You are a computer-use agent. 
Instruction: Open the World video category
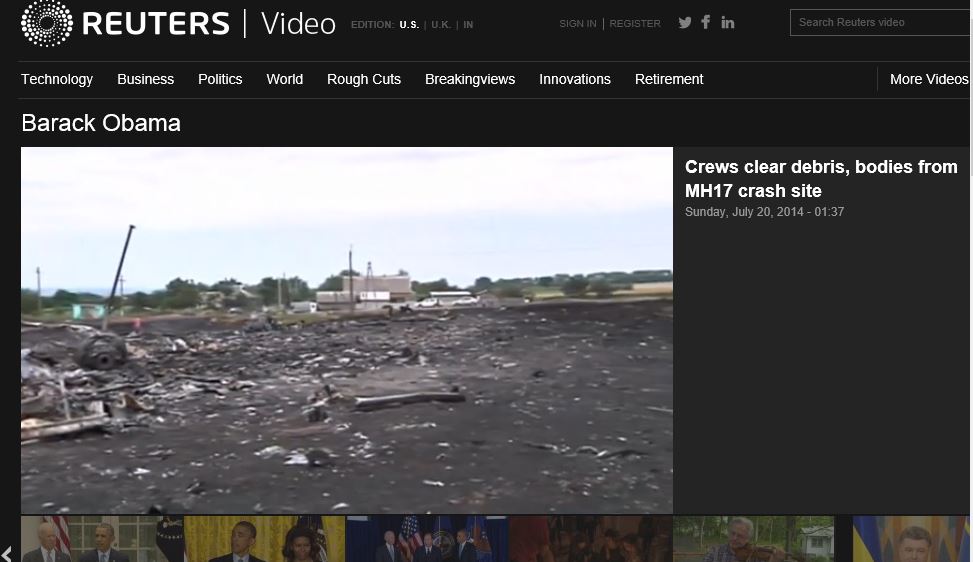(285, 79)
